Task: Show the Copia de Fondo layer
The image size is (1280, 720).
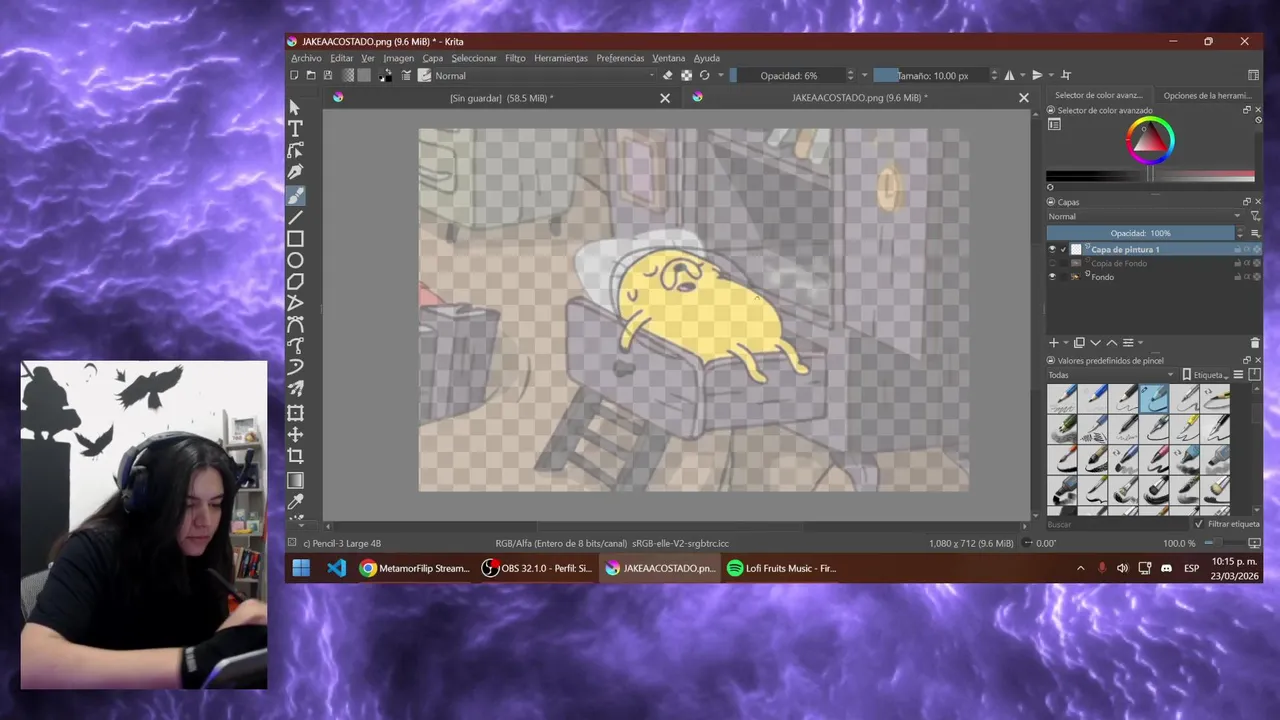Action: point(1052,263)
